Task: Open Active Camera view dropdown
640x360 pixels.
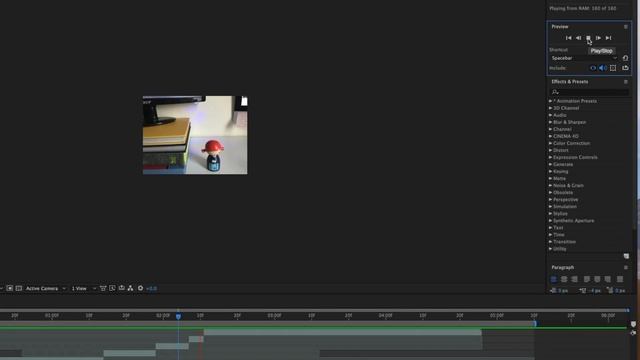Action: (x=45, y=289)
